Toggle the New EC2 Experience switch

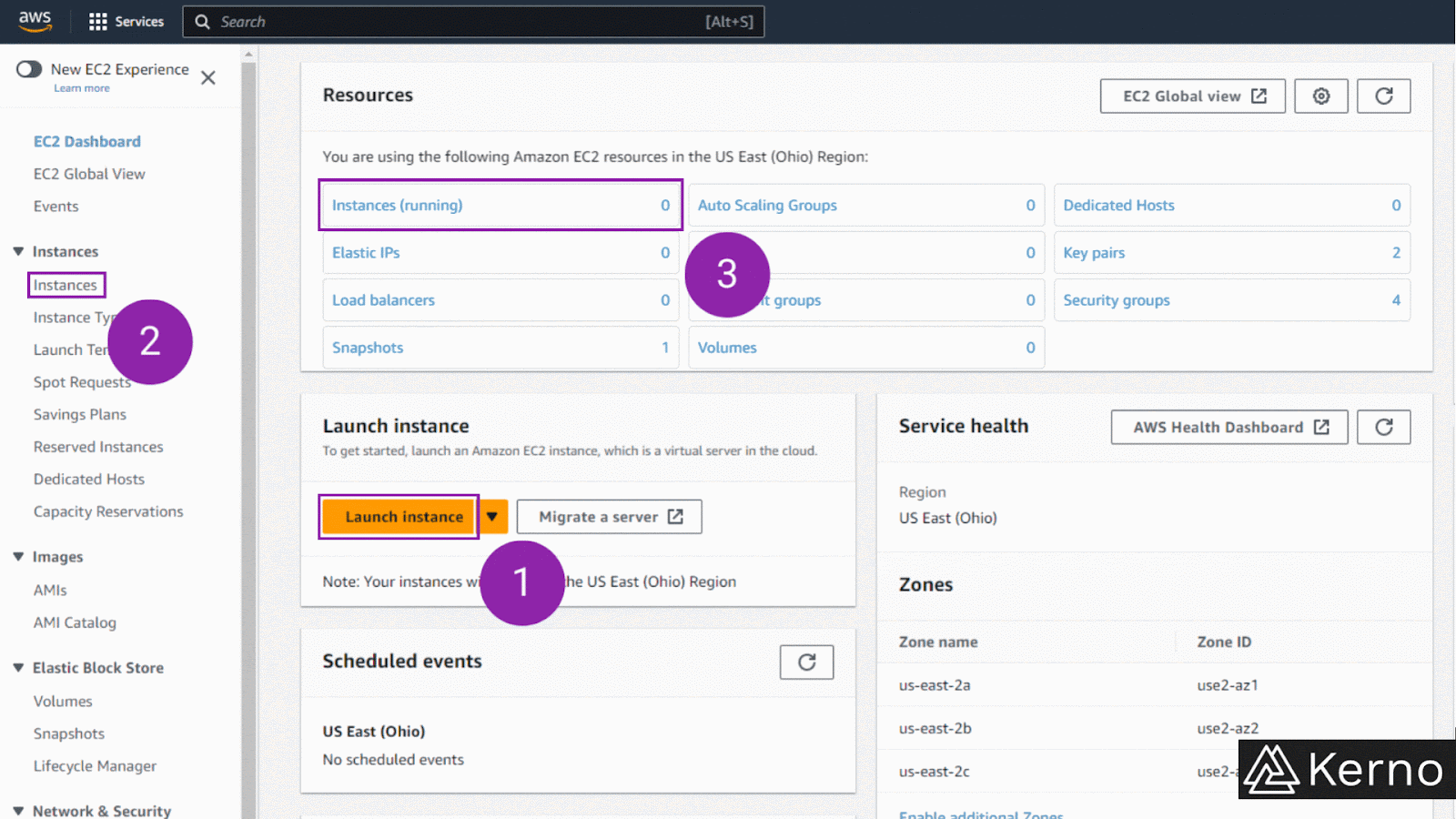tap(29, 69)
